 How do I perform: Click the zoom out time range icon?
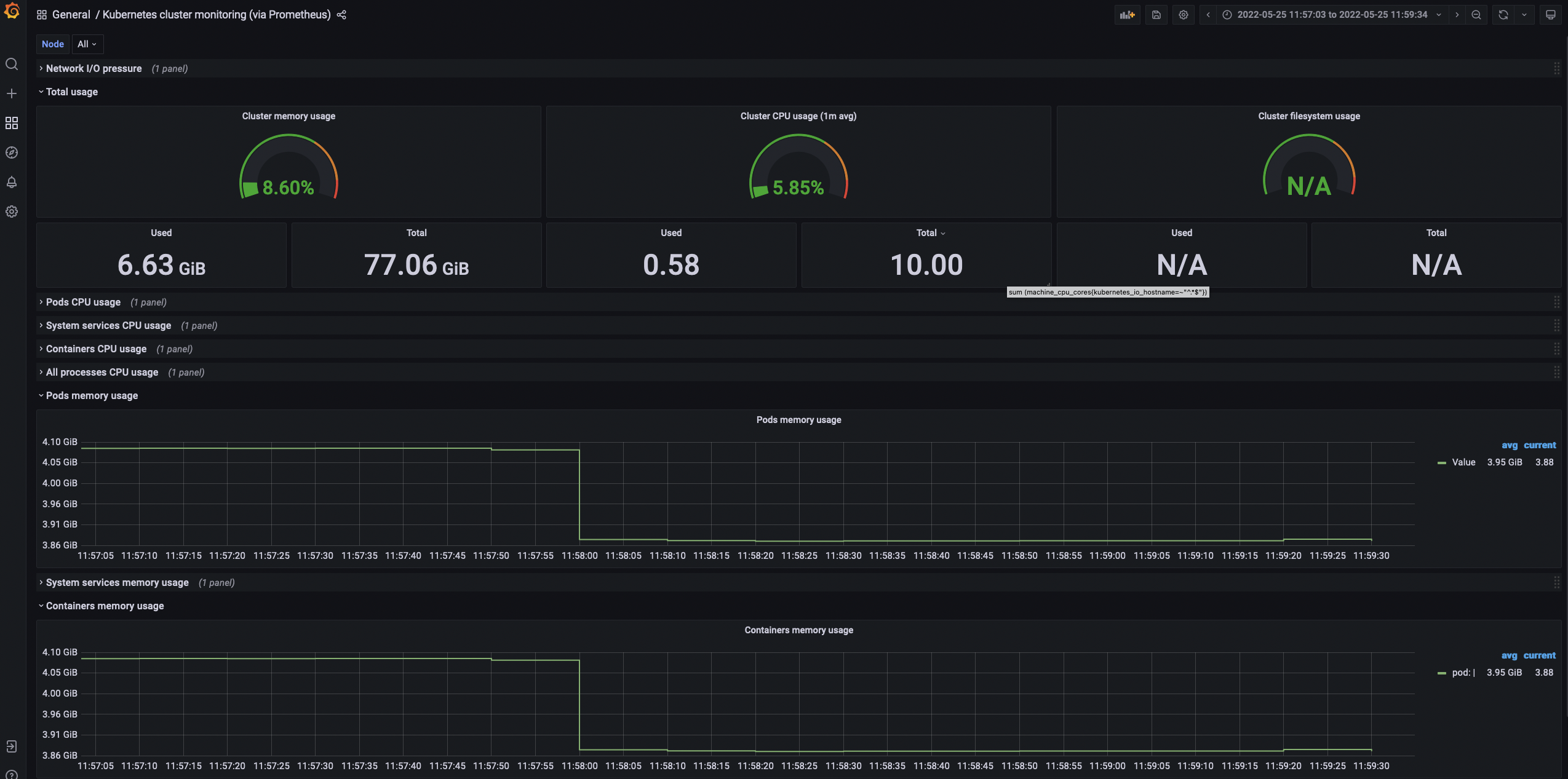[x=1476, y=15]
